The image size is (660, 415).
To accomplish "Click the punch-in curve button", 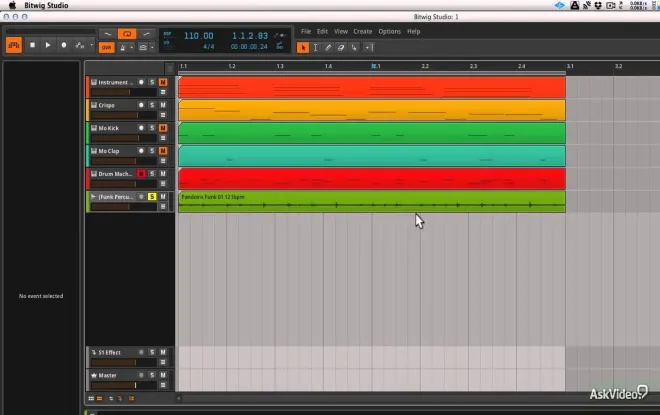I will click(x=108, y=34).
